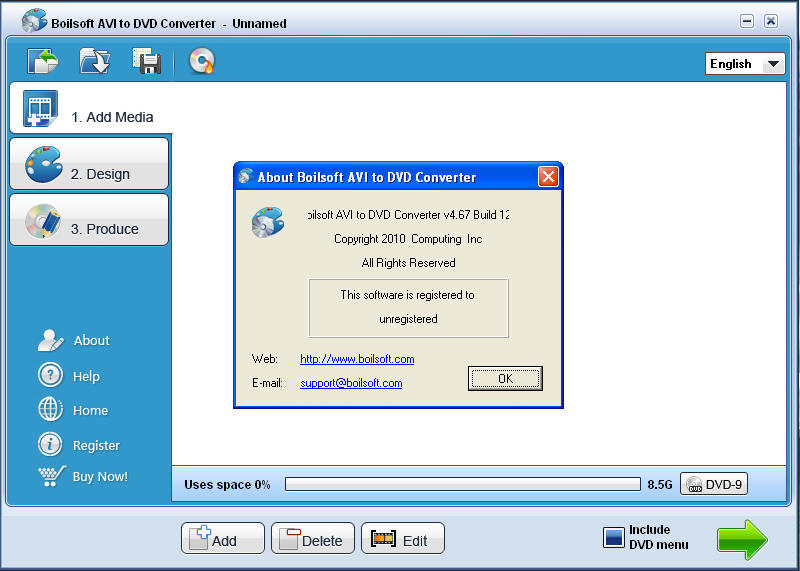The image size is (800, 571).
Task: Open the Help link text
Action: (x=86, y=377)
